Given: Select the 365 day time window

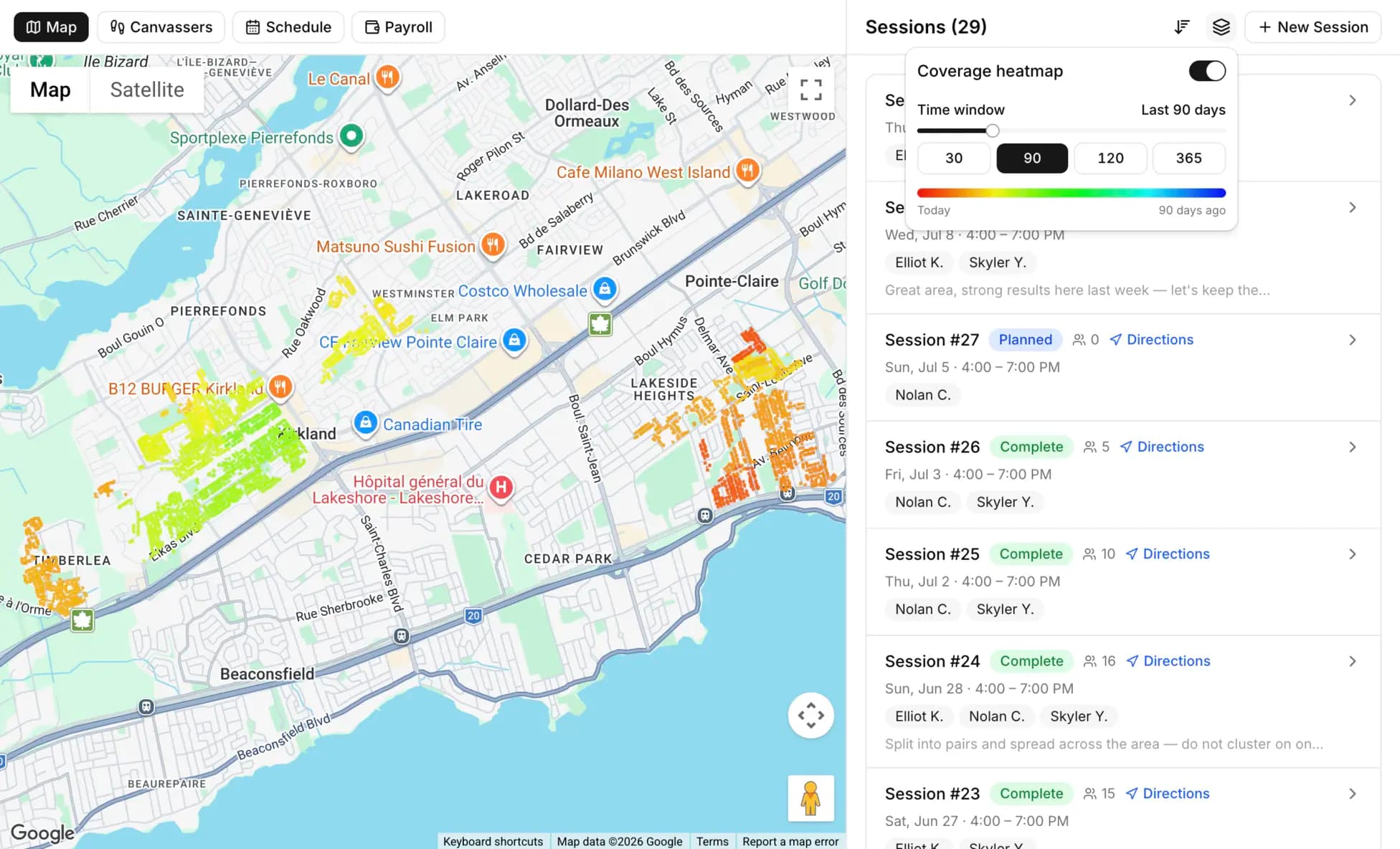Looking at the screenshot, I should 1188,158.
